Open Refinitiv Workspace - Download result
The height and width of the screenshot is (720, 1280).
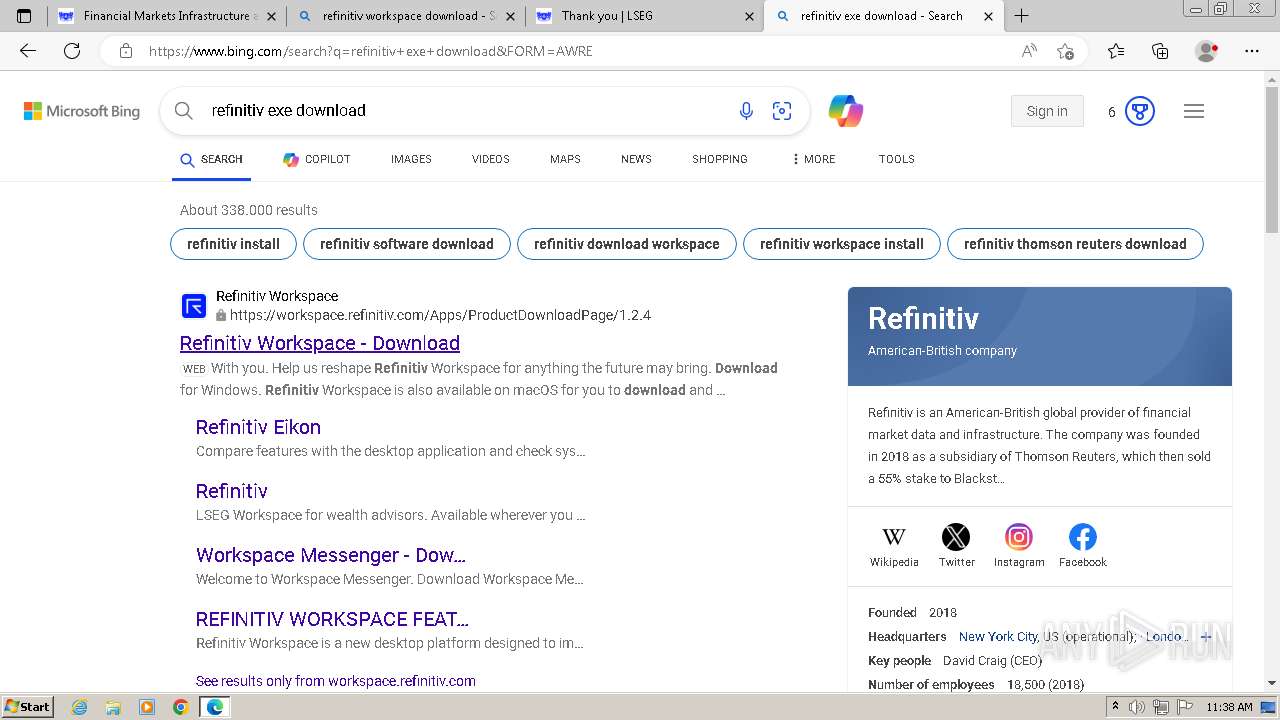320,343
